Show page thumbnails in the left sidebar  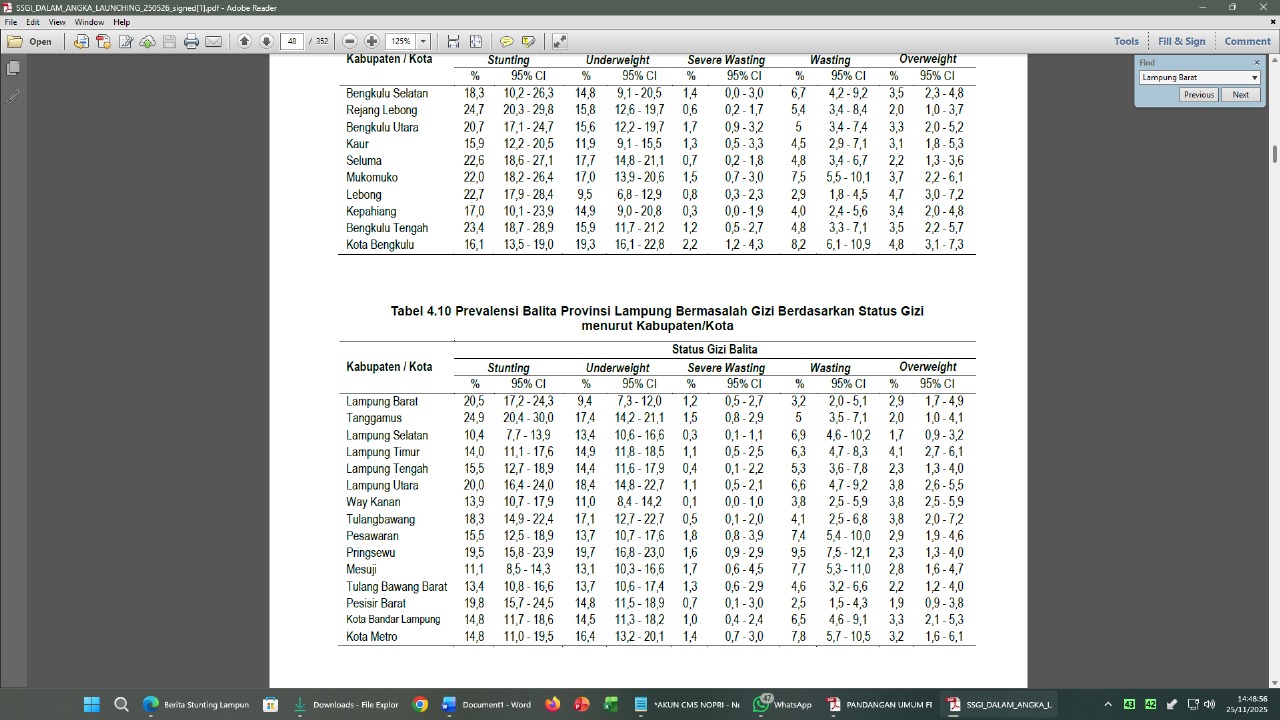(13, 69)
